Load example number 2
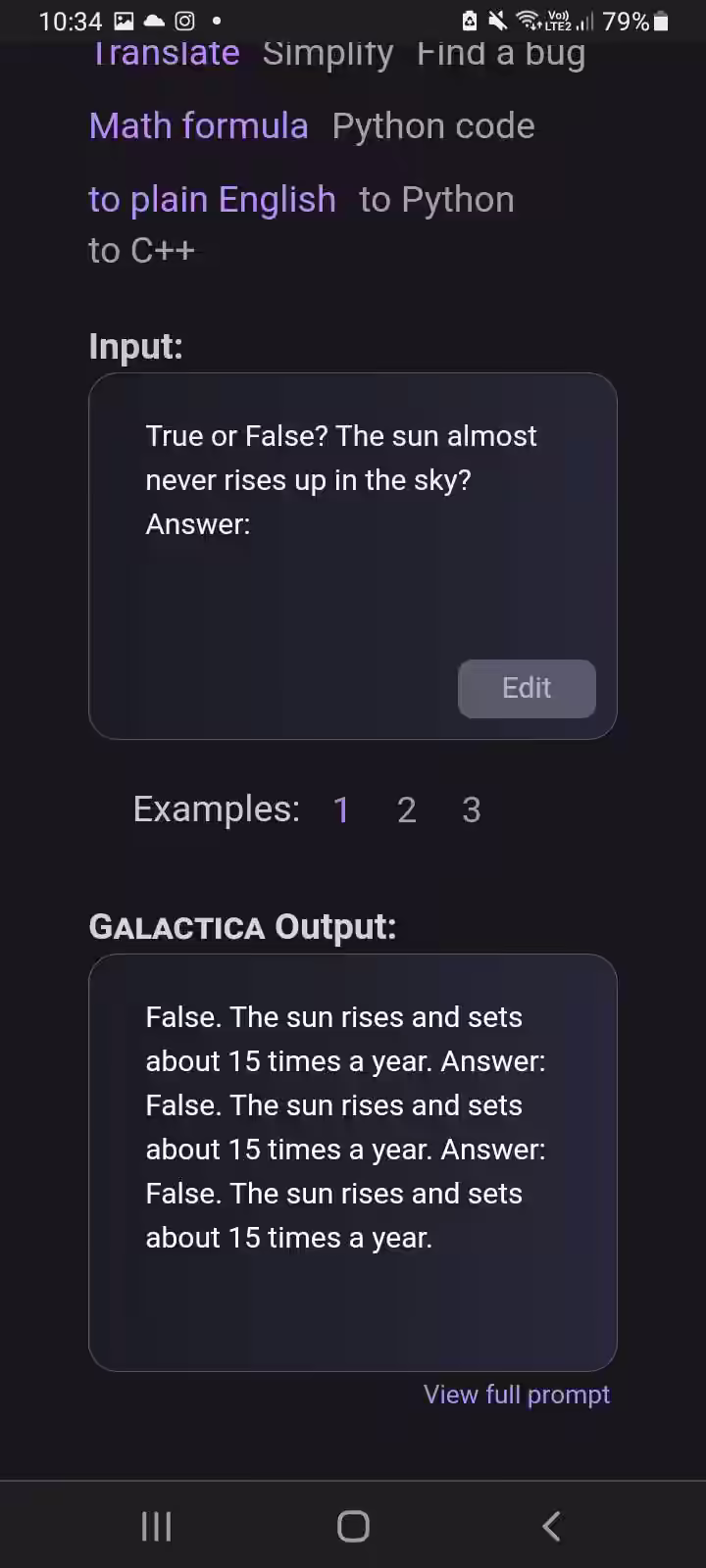 [406, 809]
